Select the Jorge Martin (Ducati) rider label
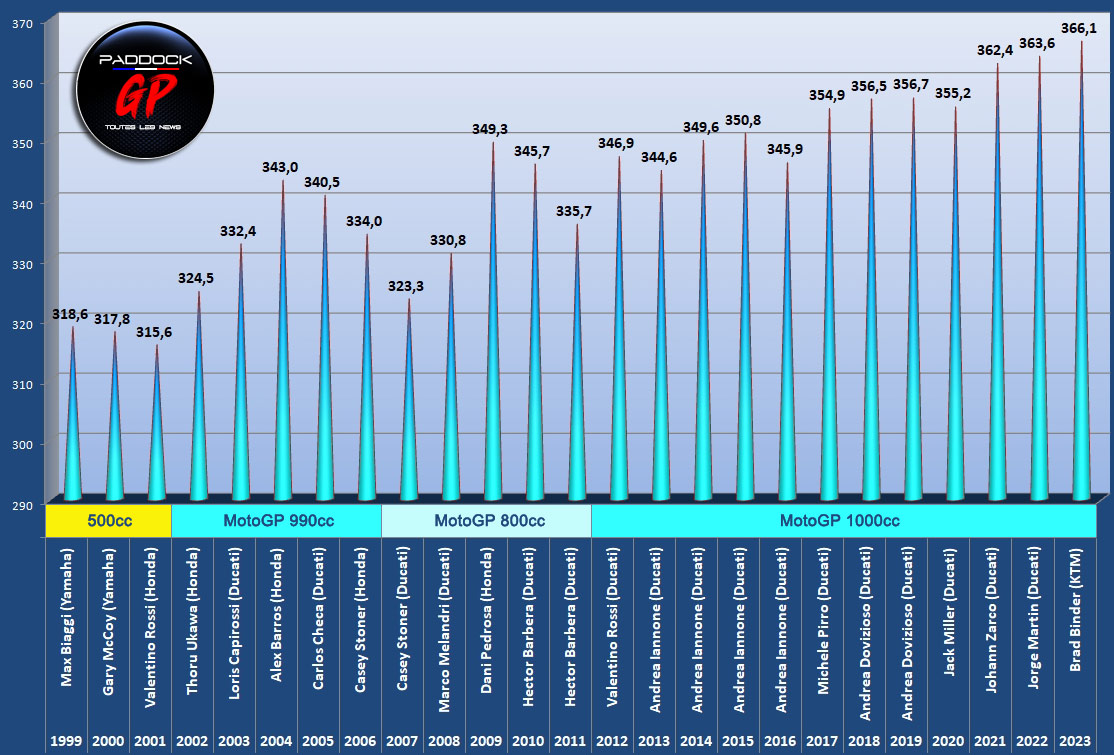The width and height of the screenshot is (1114, 755). coord(1033,631)
